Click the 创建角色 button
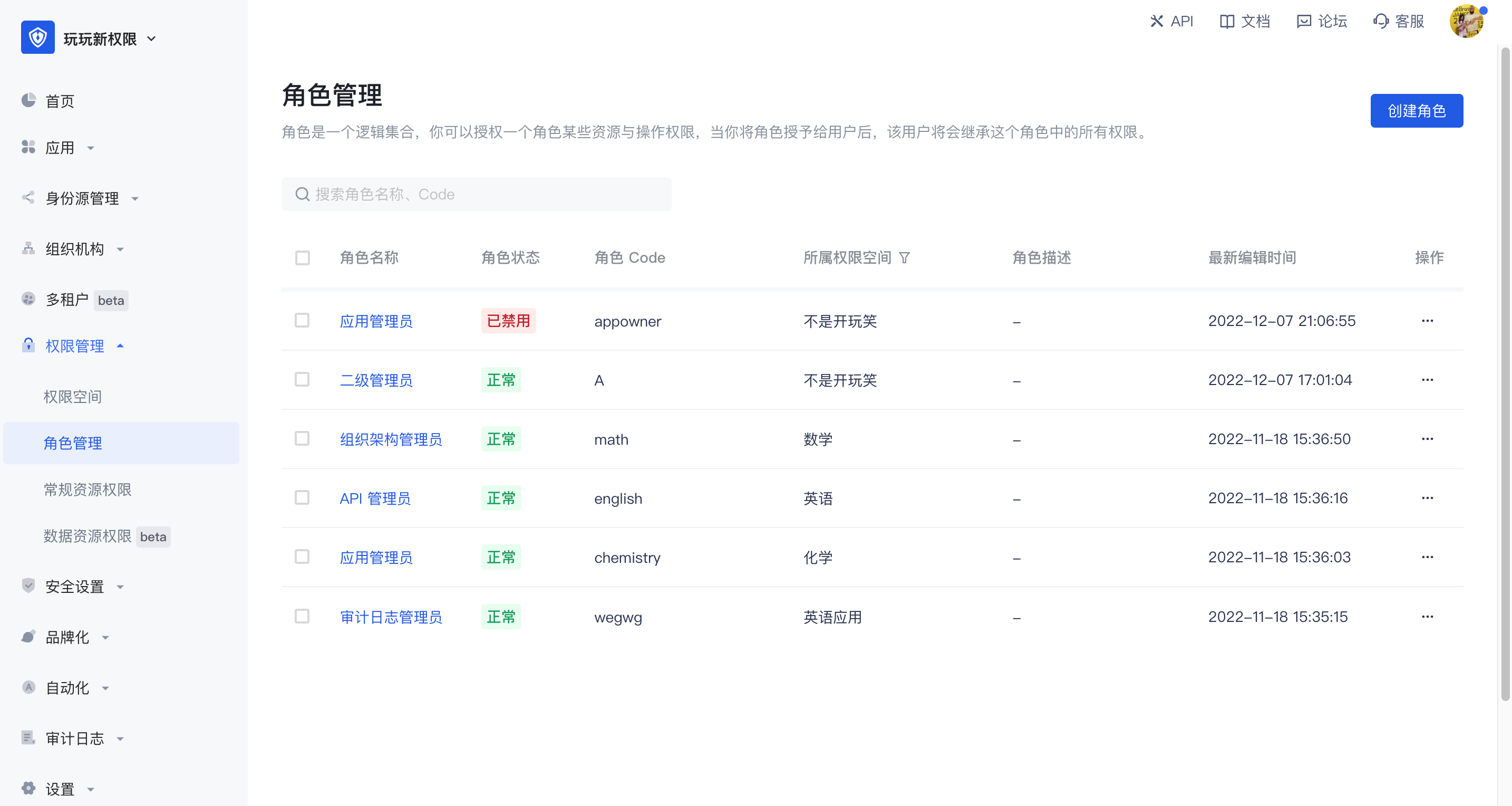Screen dimensions: 1512x806 1416,110
